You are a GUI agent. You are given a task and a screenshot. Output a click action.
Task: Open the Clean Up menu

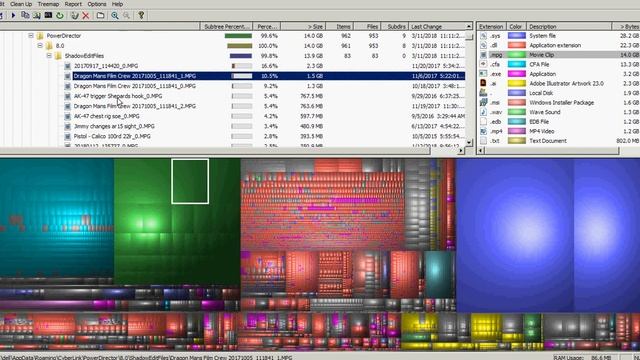coord(21,4)
